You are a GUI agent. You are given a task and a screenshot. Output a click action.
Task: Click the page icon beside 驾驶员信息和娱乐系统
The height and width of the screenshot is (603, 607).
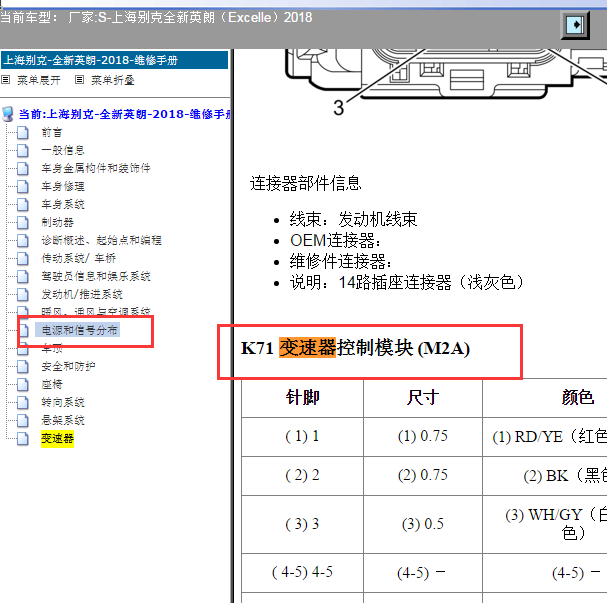(x=23, y=276)
